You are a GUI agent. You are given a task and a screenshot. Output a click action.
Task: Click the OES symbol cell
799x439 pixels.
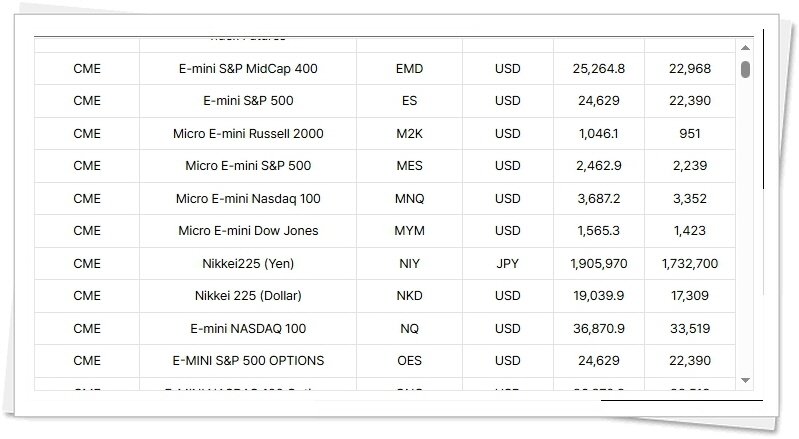(409, 361)
